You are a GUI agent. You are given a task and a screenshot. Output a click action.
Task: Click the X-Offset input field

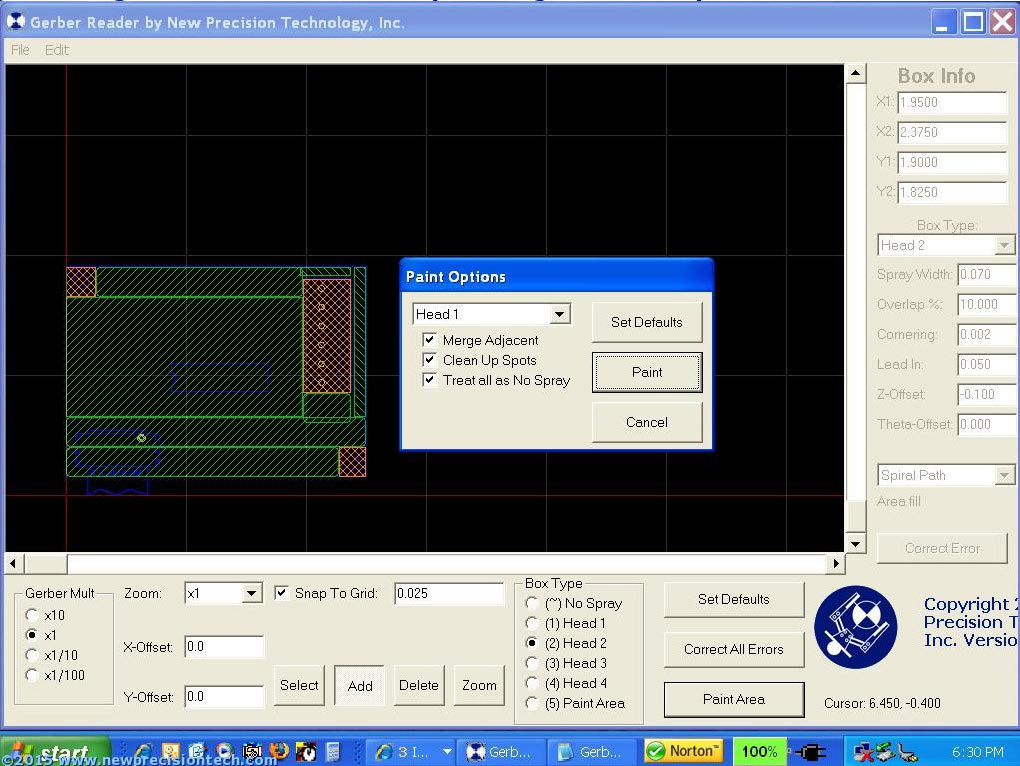coord(224,646)
